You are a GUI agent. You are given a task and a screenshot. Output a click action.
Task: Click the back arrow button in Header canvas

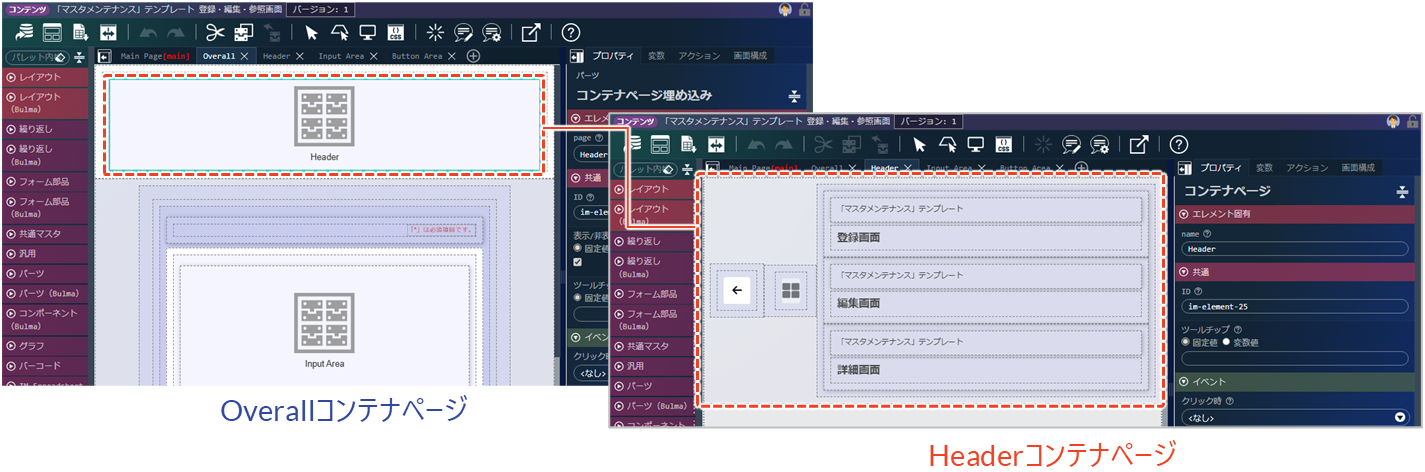click(736, 291)
